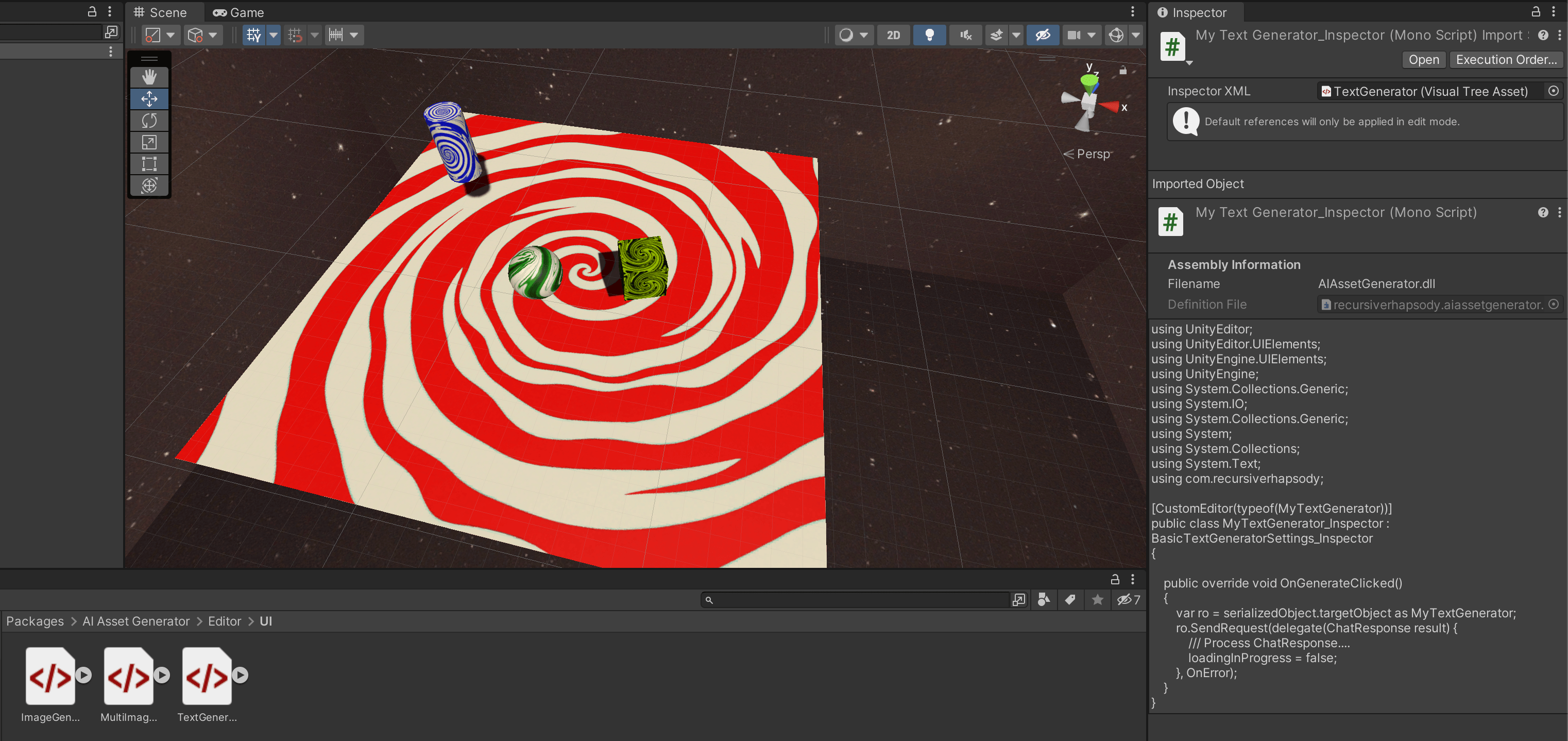Switch to the Inspector tab
This screenshot has height=741, width=1568.
coord(1192,13)
